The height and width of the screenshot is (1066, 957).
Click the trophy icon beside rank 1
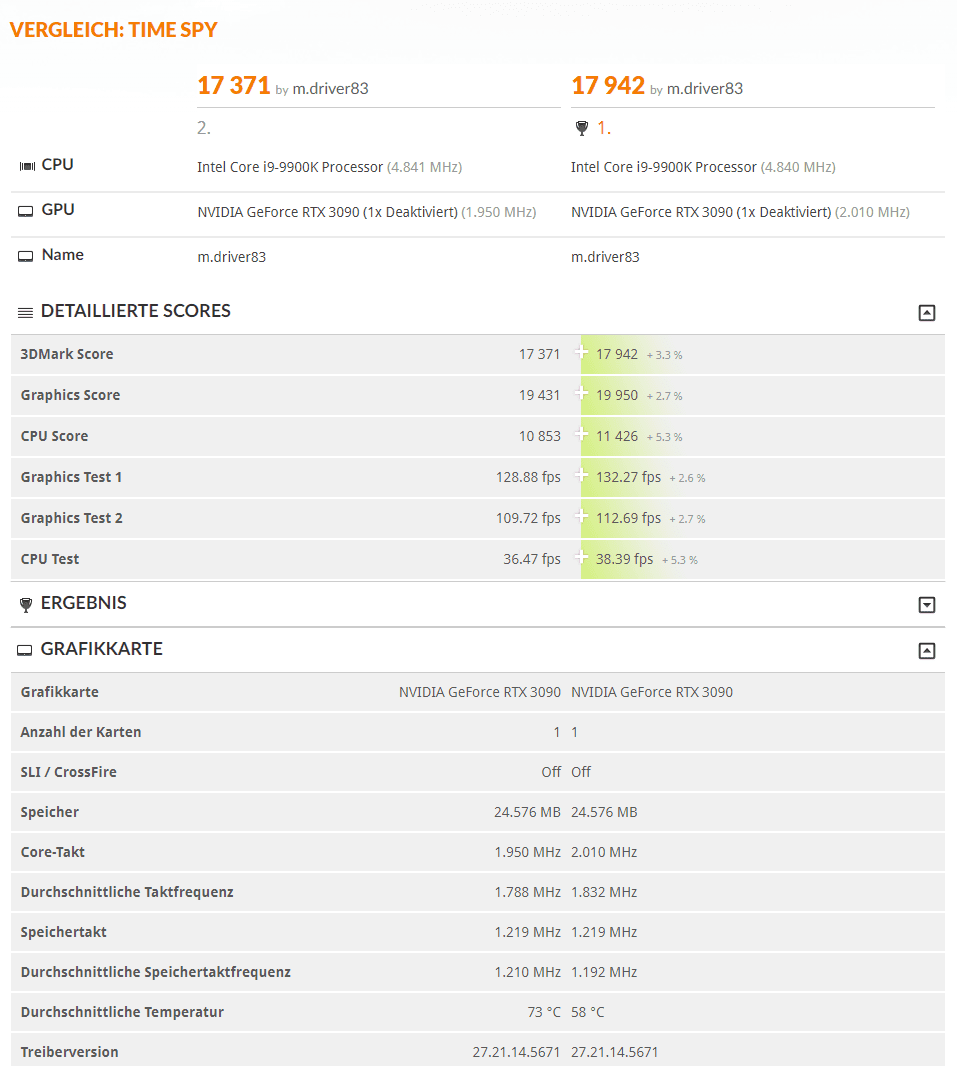pyautogui.click(x=582, y=128)
